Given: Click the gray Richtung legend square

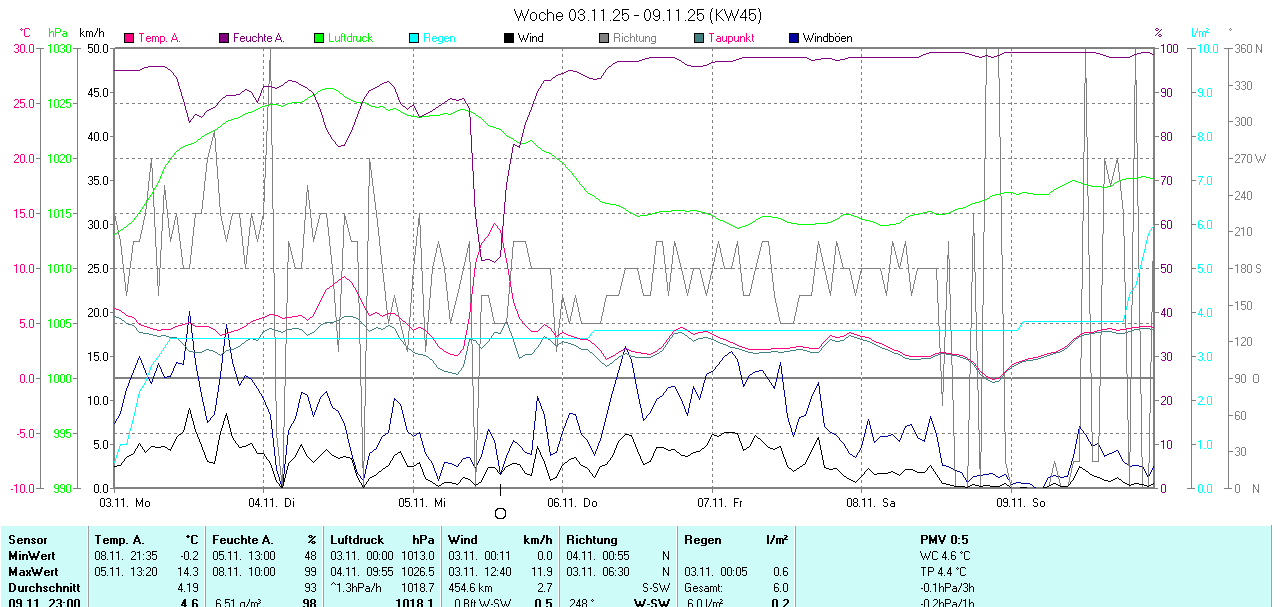Looking at the screenshot, I should tap(604, 38).
